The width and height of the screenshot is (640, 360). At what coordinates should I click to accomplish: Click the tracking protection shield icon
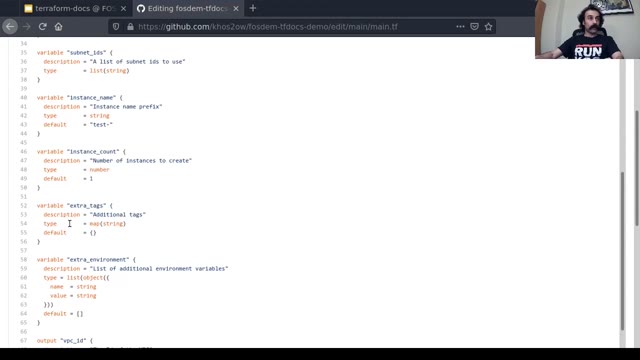116,27
